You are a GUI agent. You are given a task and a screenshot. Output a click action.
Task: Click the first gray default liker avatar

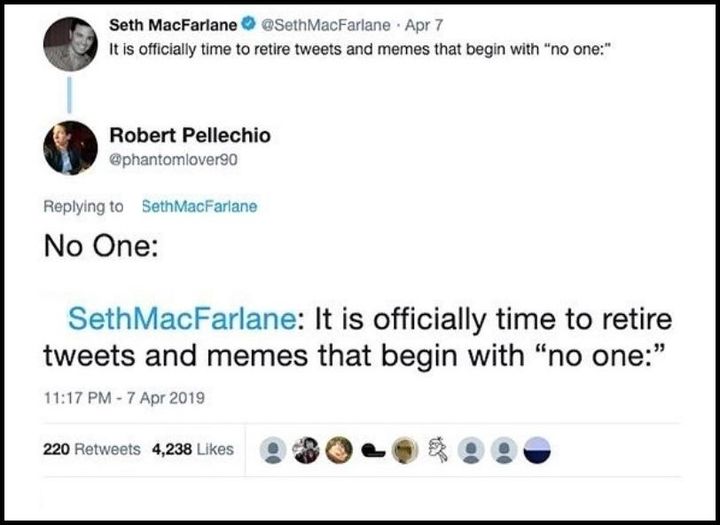[271, 451]
